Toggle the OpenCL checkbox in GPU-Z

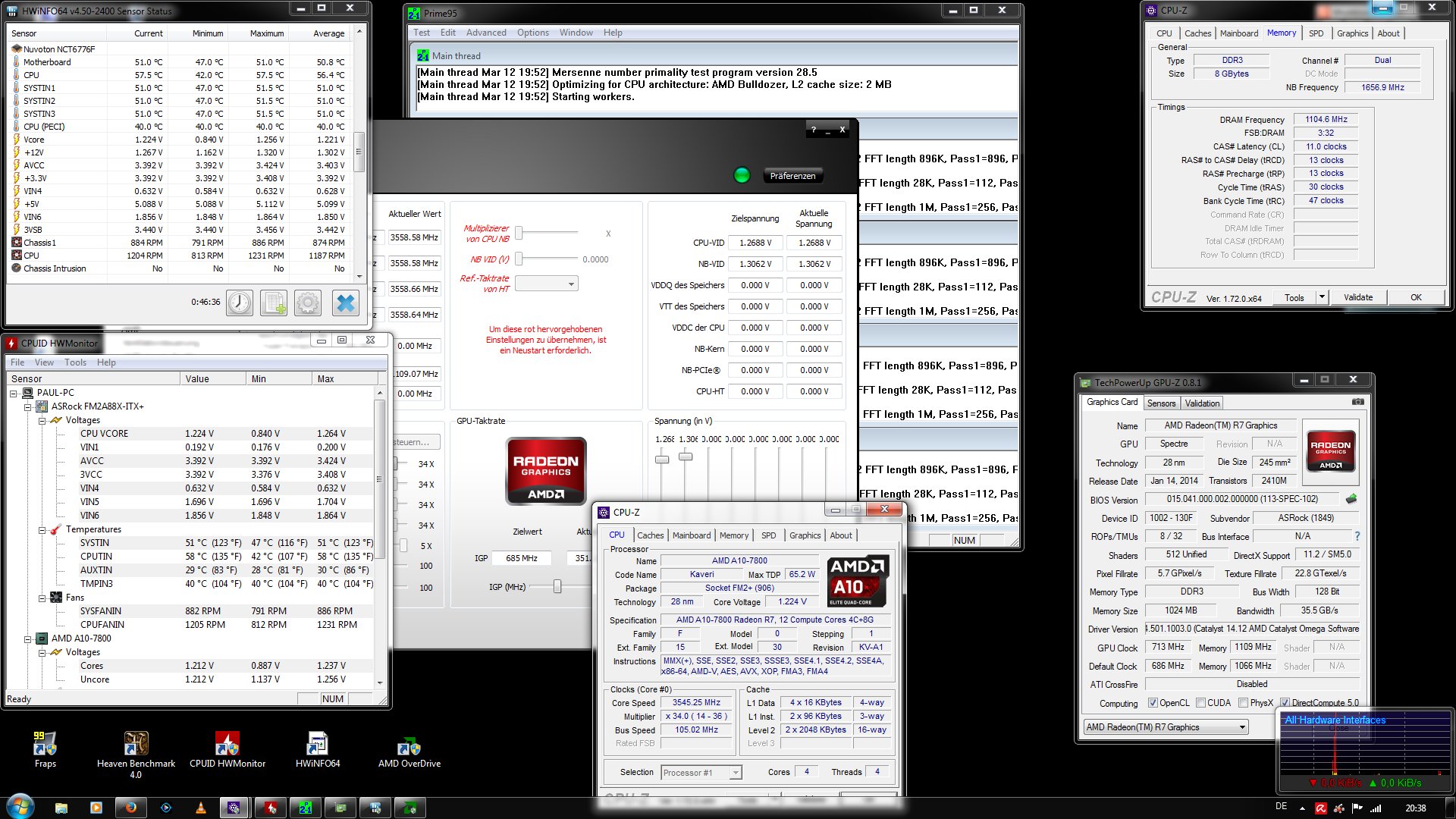[x=1153, y=703]
